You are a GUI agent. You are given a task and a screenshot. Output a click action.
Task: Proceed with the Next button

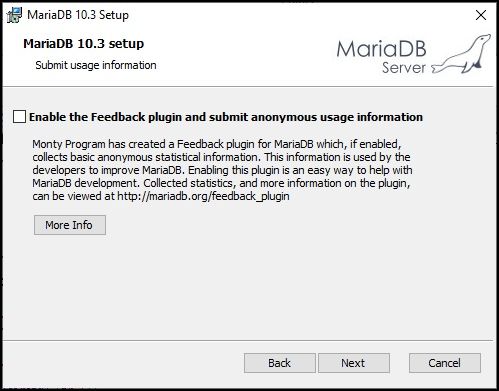[x=354, y=363]
